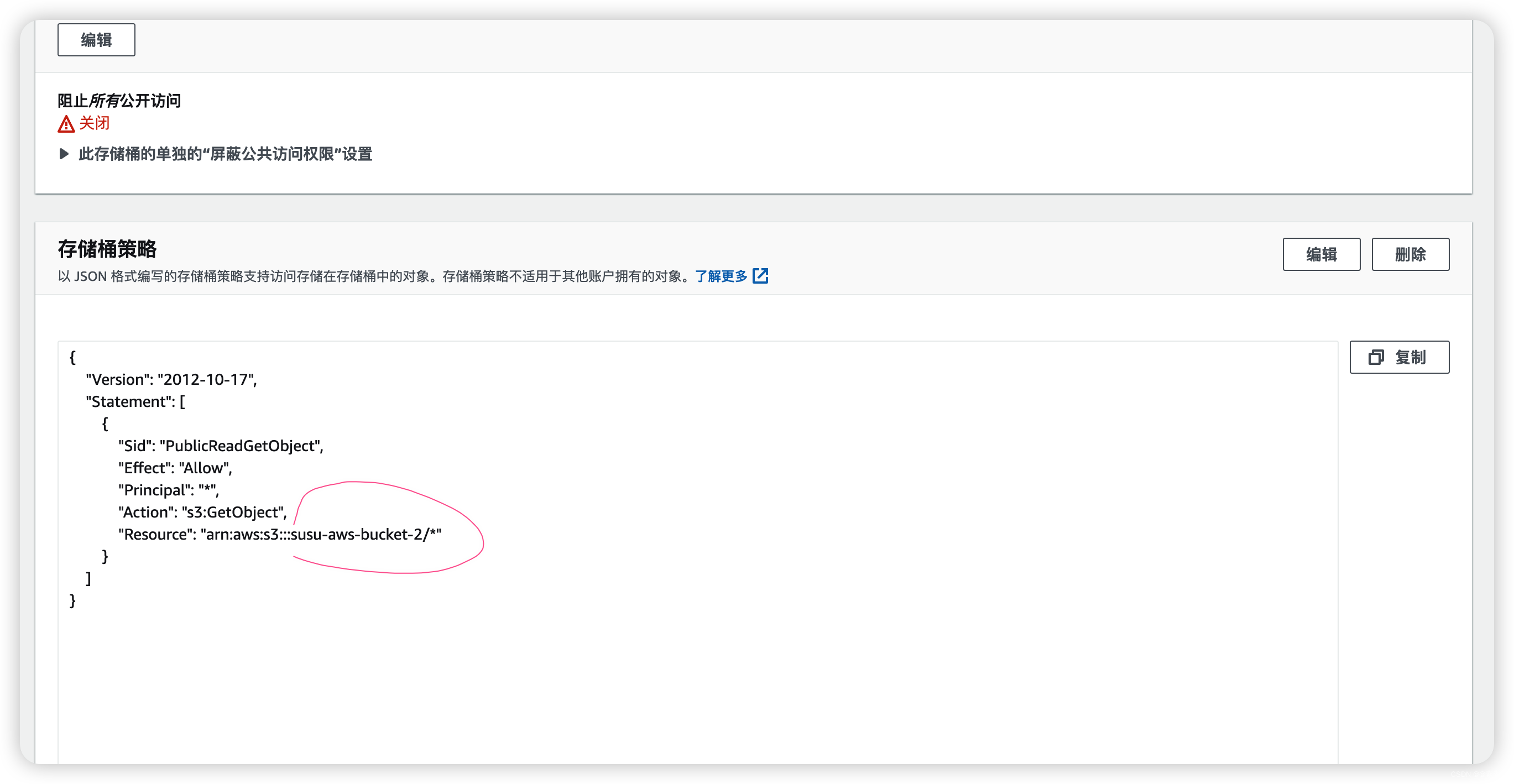Click the 存储桶策略 heading
Screen dimensions: 1514x784
(x=107, y=249)
